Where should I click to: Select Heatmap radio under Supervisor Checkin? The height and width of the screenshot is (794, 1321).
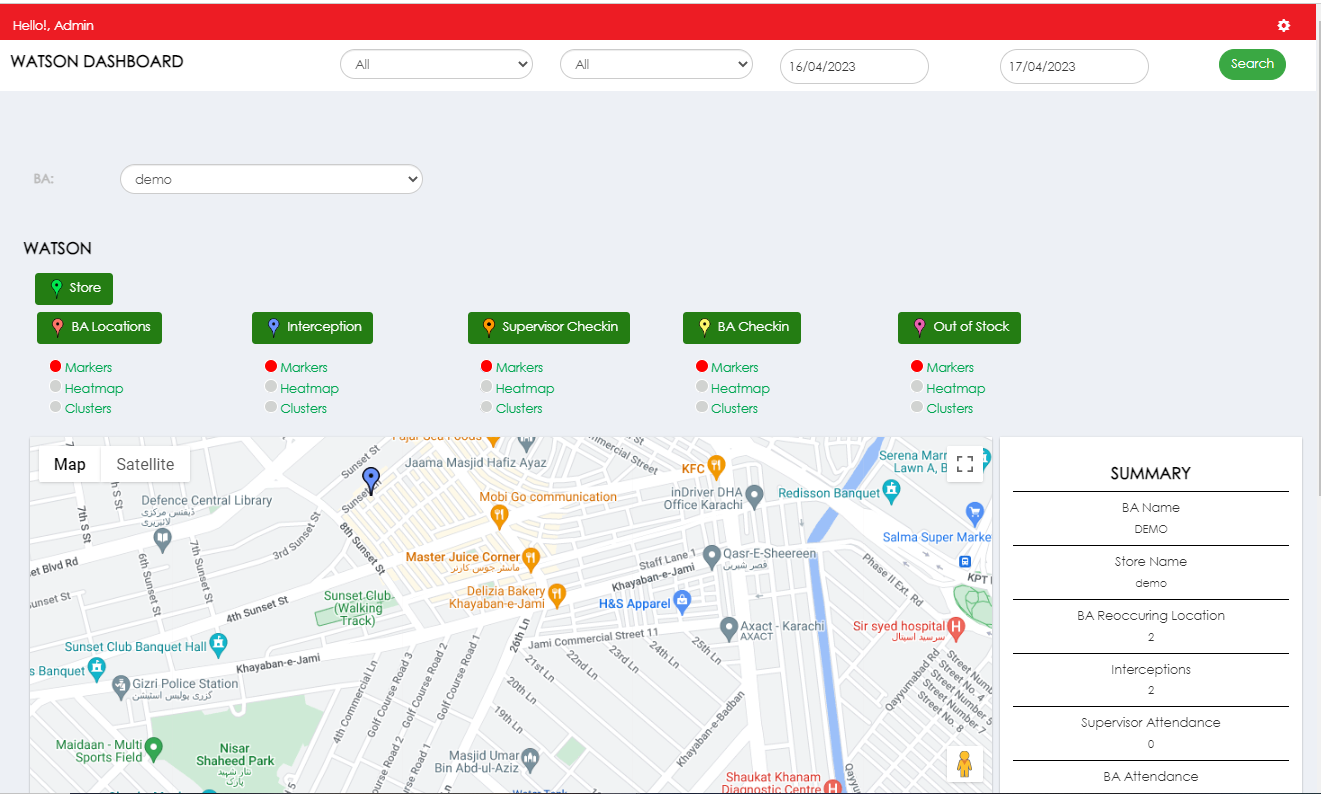tap(487, 387)
